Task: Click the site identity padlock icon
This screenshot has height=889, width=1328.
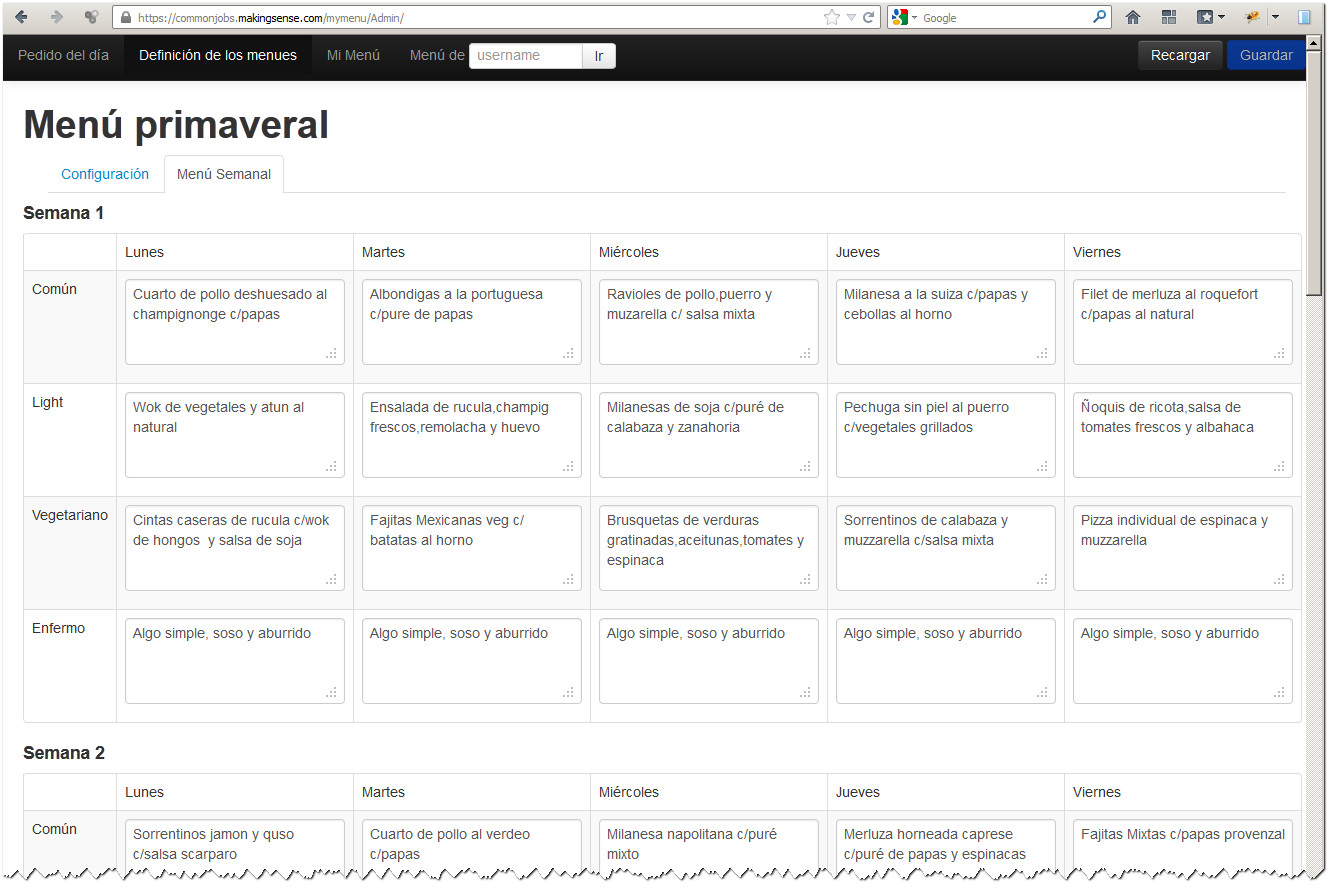Action: pyautogui.click(x=125, y=17)
